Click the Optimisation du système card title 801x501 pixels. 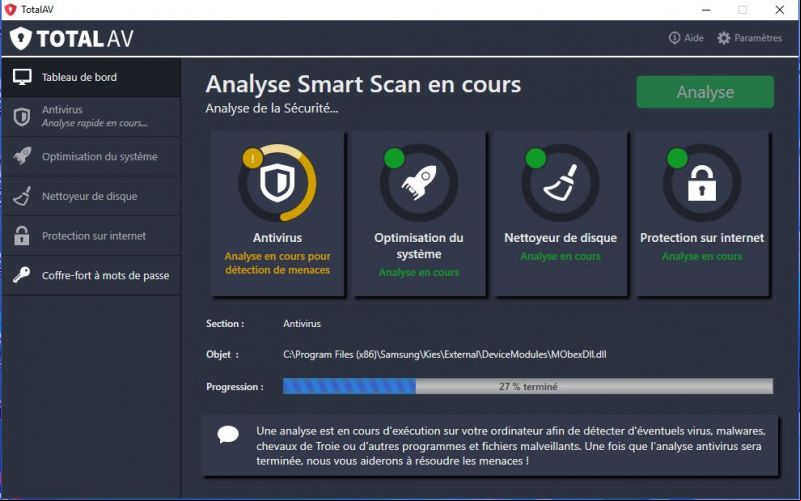418,246
